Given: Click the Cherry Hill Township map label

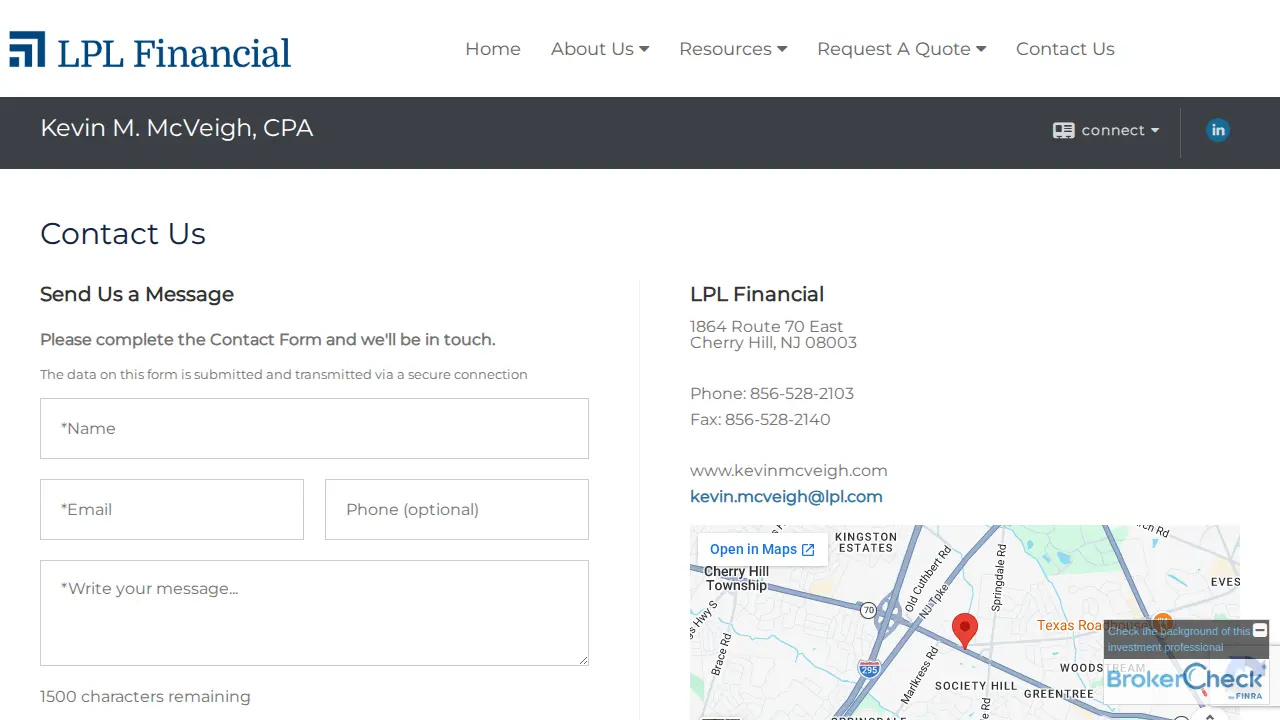Looking at the screenshot, I should pos(737,578).
